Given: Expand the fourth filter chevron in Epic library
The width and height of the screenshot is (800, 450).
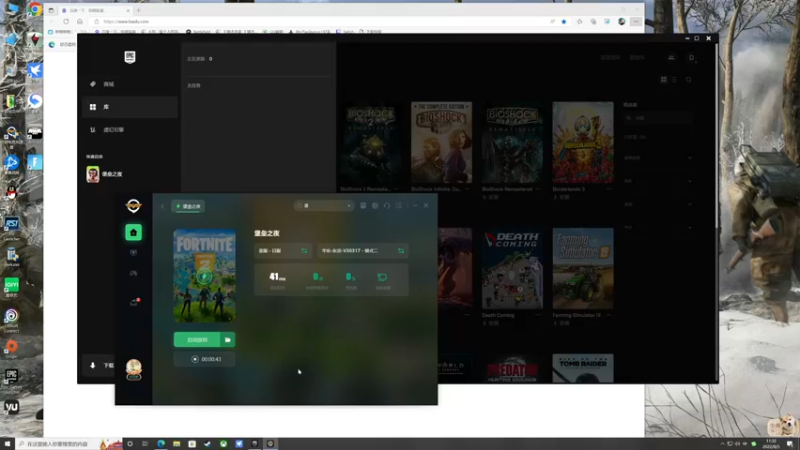Looking at the screenshot, I should click(690, 228).
